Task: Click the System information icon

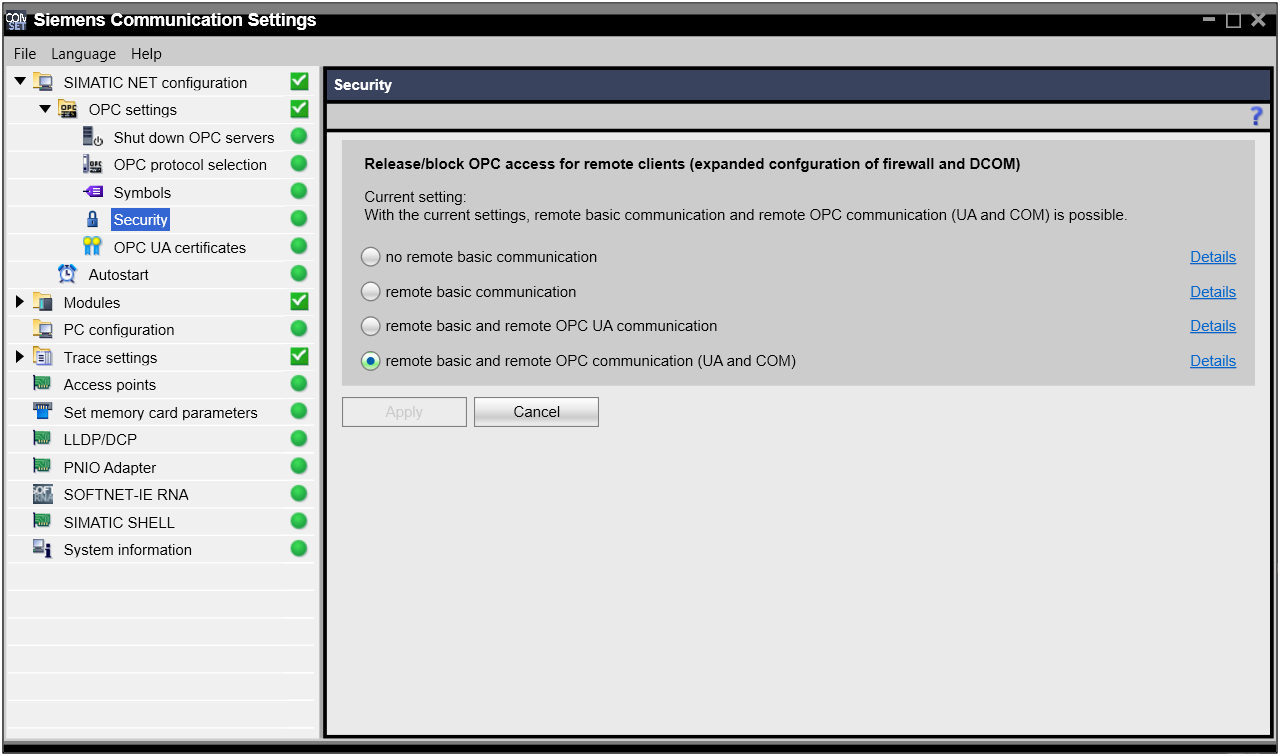Action: pyautogui.click(x=43, y=549)
